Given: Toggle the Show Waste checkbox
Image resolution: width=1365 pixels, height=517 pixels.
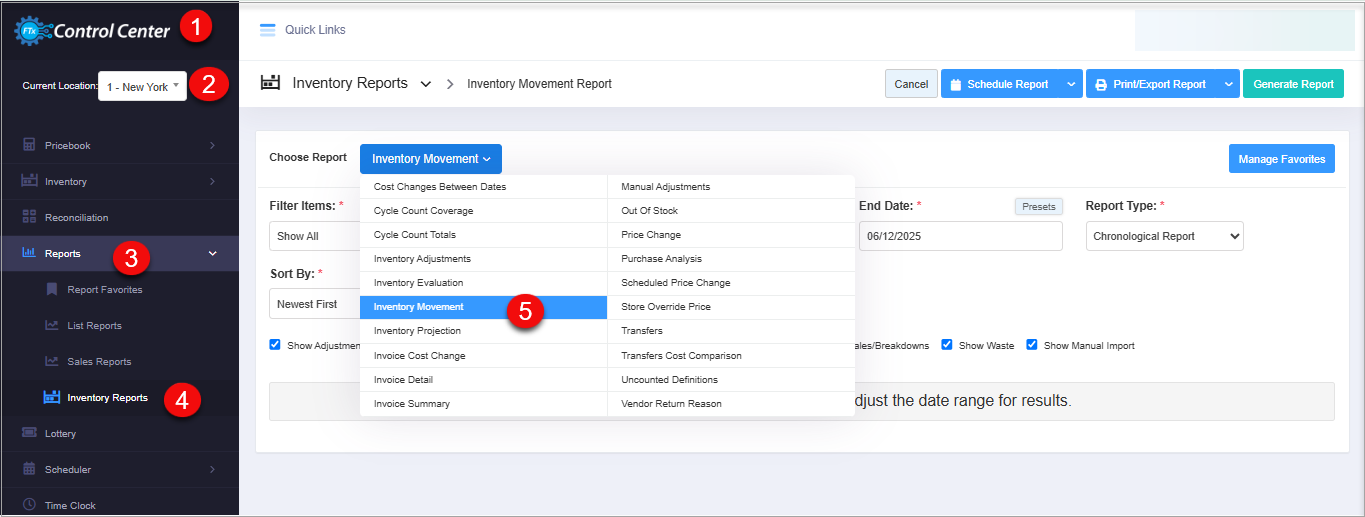Looking at the screenshot, I should [x=947, y=345].
